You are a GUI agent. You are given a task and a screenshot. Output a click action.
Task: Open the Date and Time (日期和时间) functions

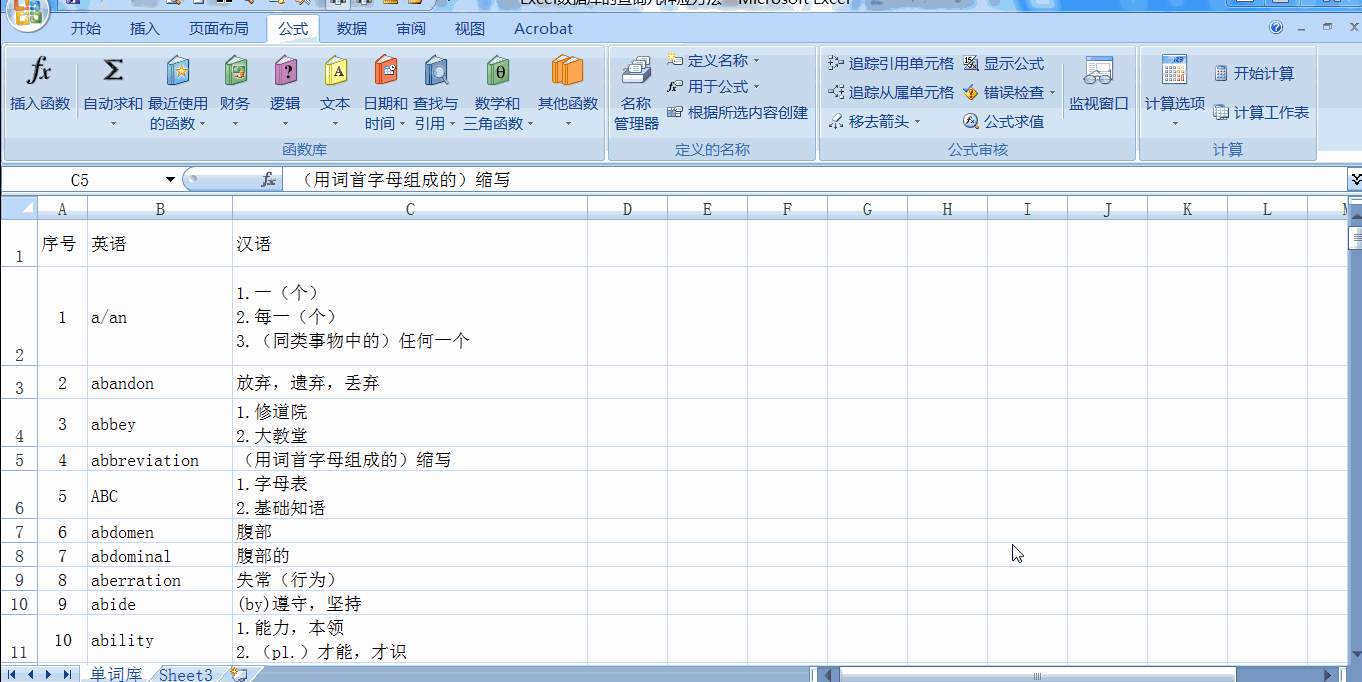coord(385,71)
